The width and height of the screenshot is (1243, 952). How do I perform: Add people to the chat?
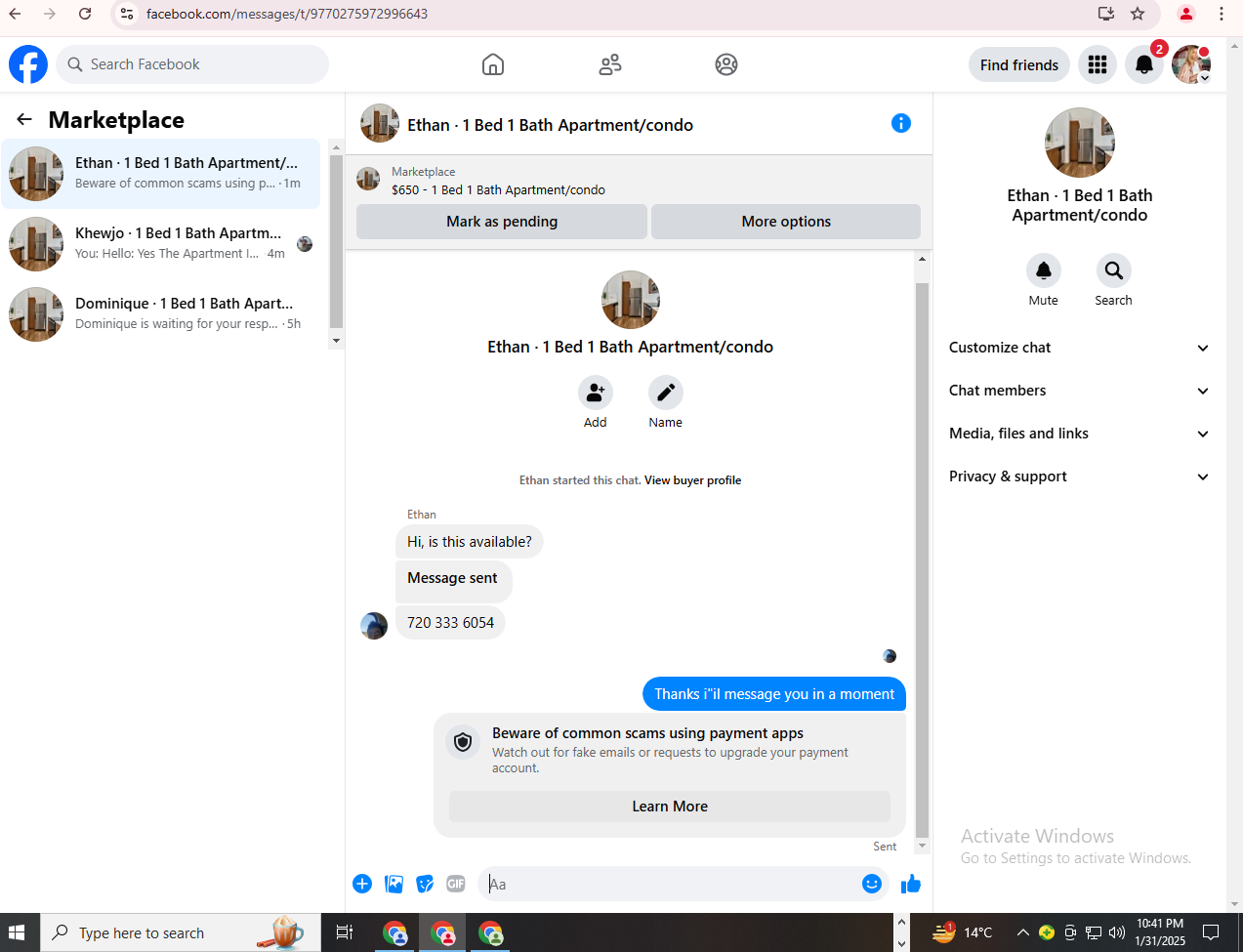(x=596, y=393)
